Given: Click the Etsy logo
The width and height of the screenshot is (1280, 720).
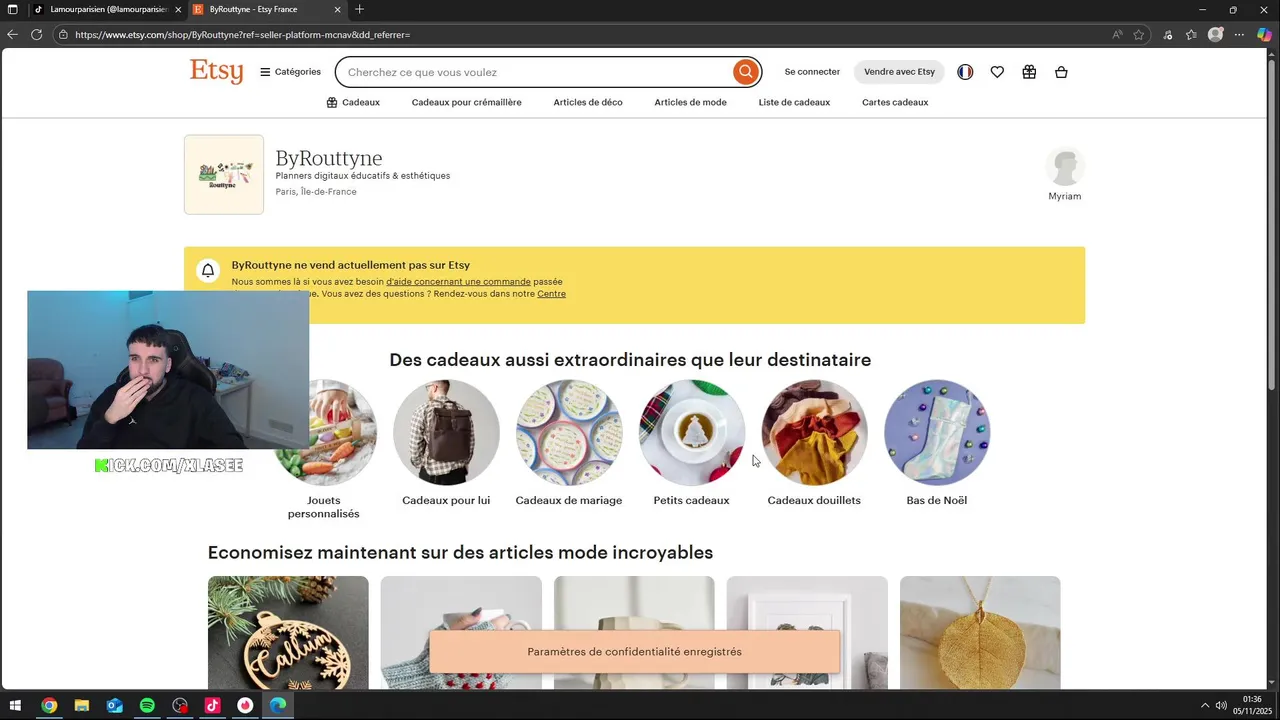Looking at the screenshot, I should [x=217, y=72].
